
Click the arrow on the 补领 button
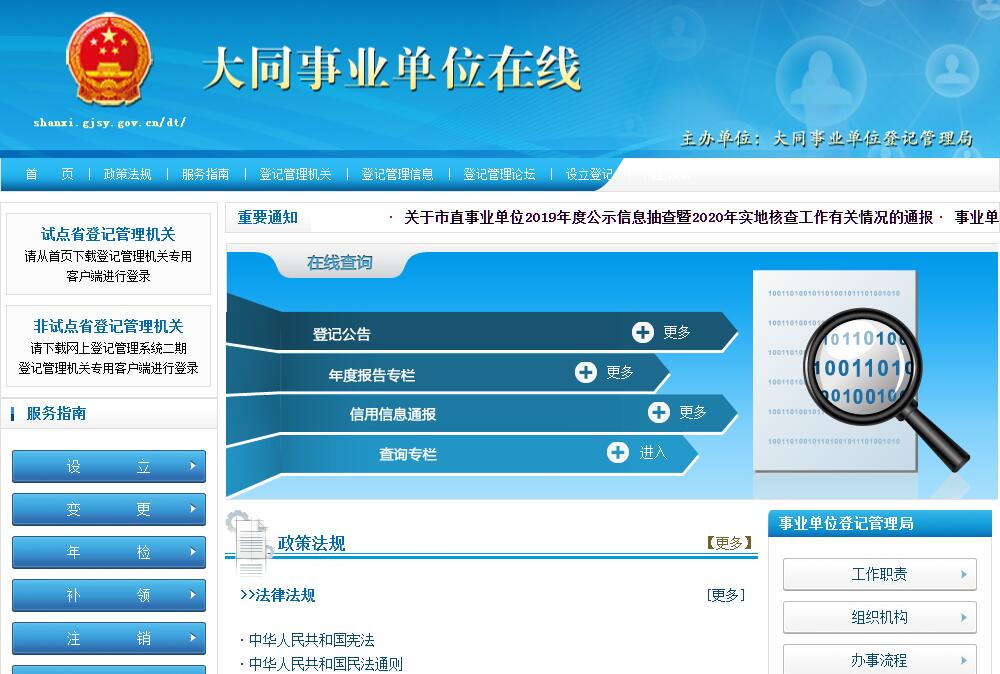point(193,595)
